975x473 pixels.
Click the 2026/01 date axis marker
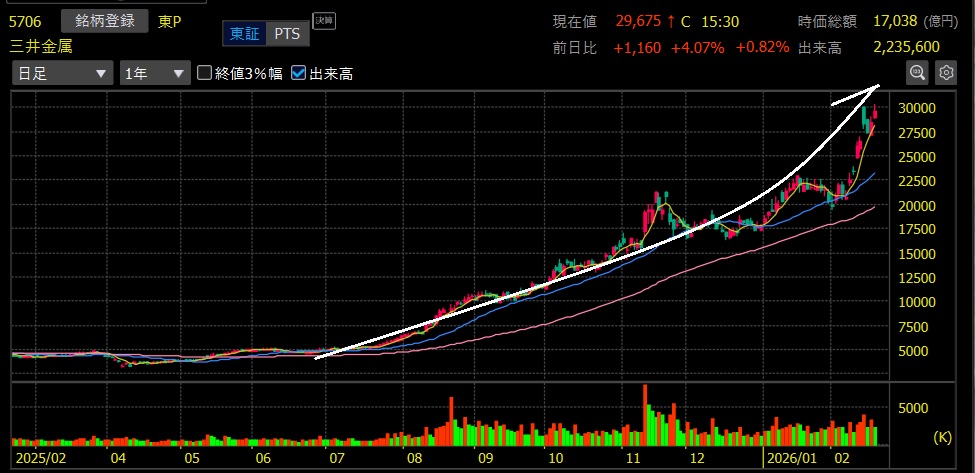[790, 459]
